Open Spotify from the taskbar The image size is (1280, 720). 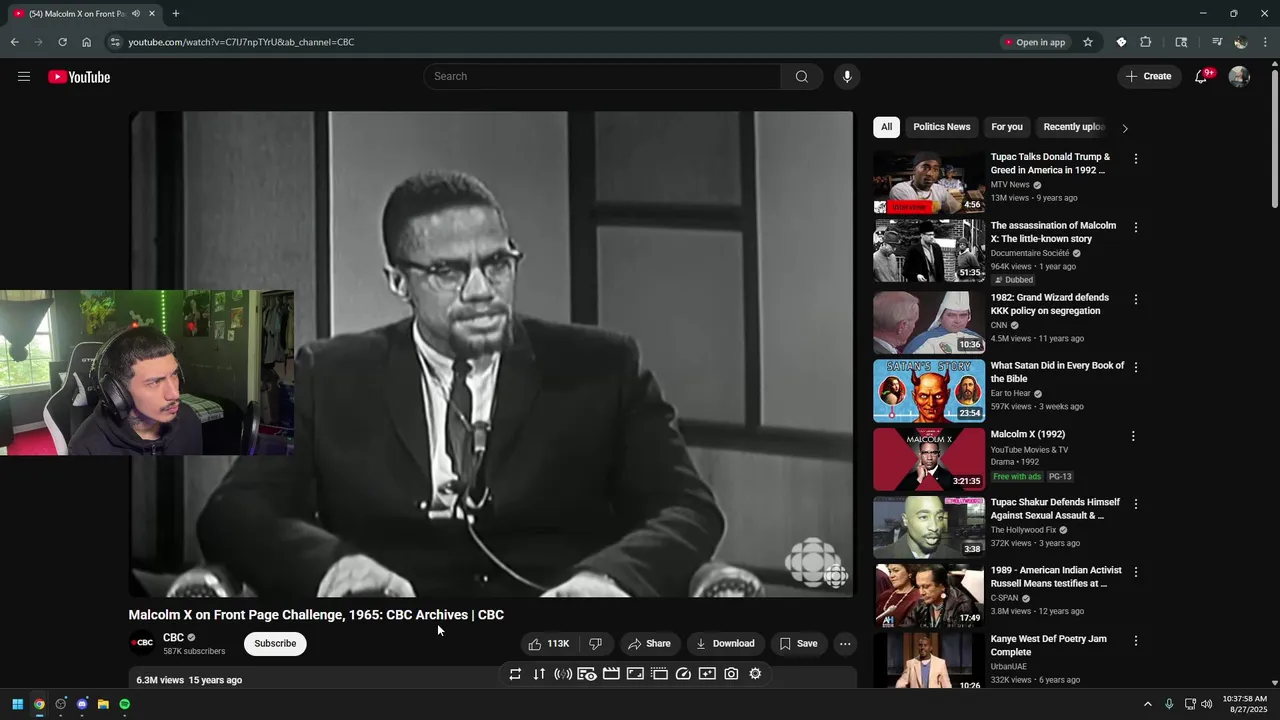point(124,704)
